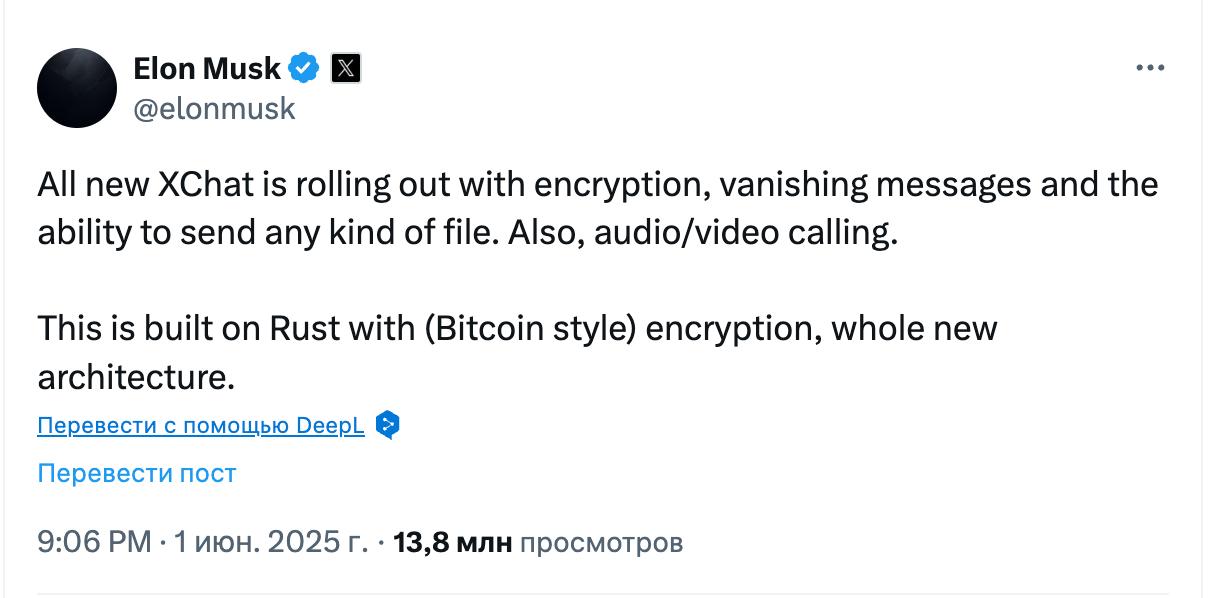Screen dimensions: 1210x598
Task: Click the word "XChat" in the post
Action: pyautogui.click(x=207, y=186)
